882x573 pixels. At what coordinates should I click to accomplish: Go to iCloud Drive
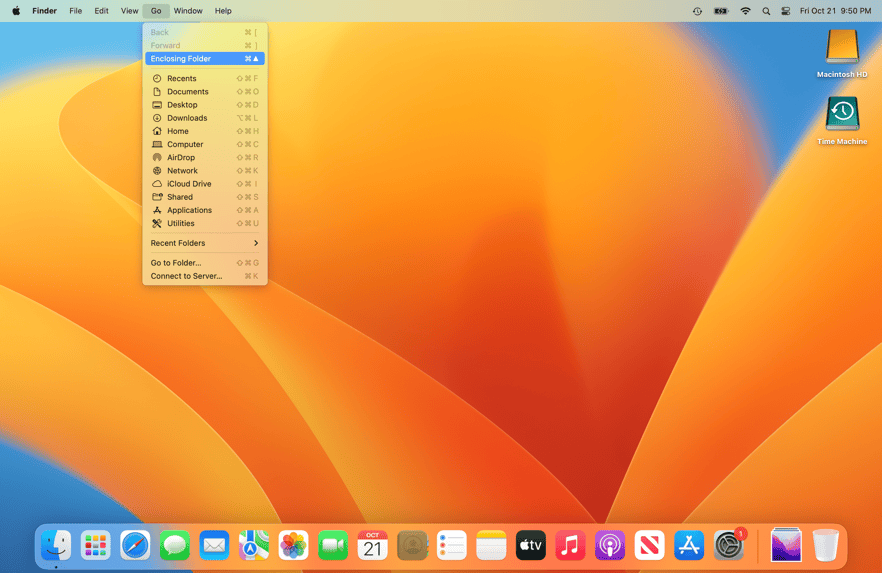pos(205,184)
